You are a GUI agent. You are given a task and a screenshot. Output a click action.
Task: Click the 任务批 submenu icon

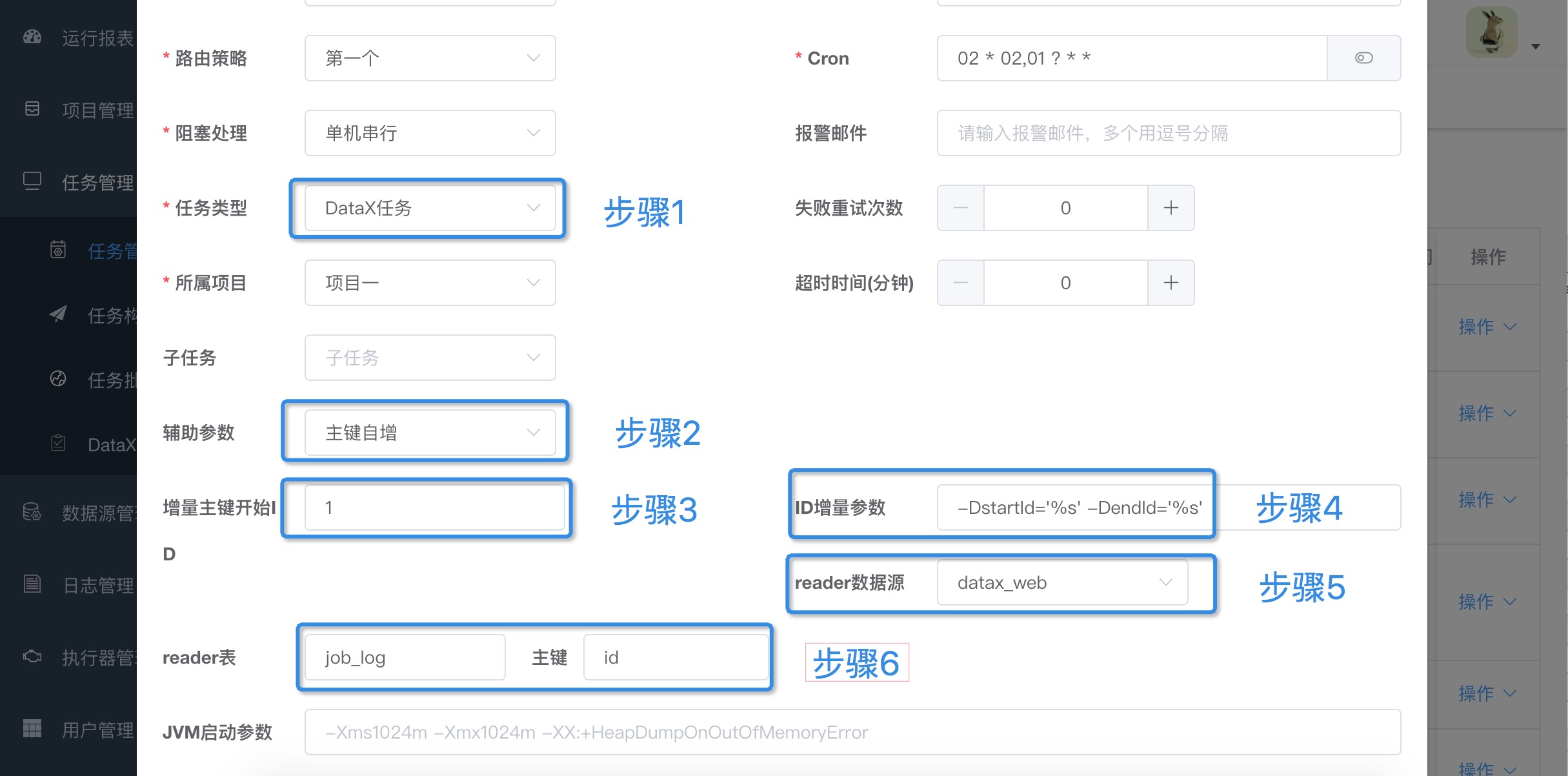coord(58,378)
